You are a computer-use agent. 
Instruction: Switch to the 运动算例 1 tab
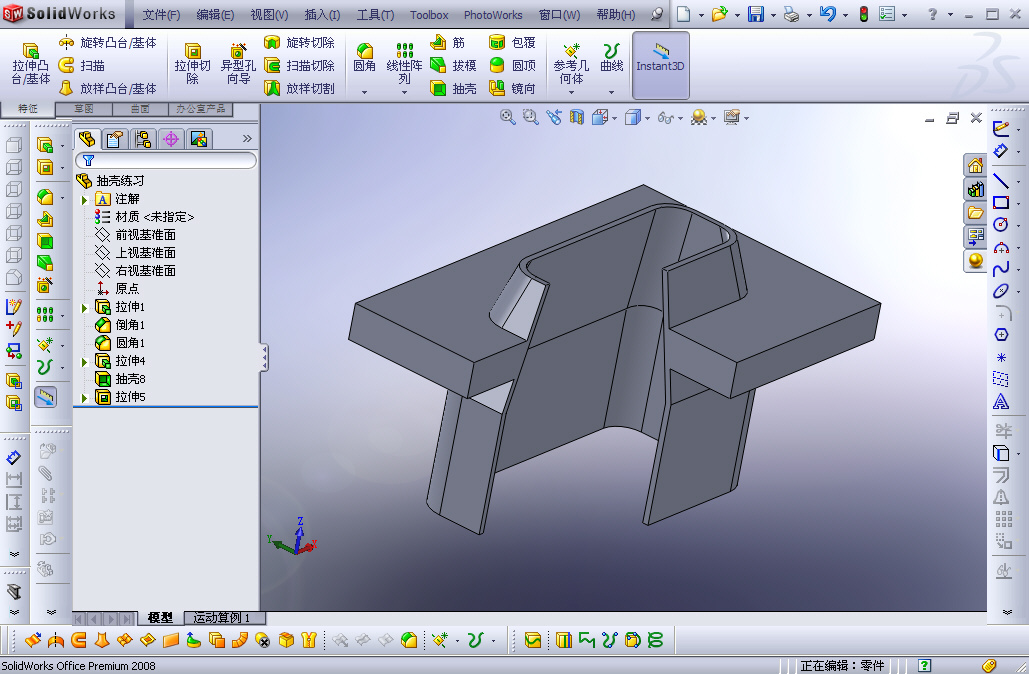[x=222, y=618]
